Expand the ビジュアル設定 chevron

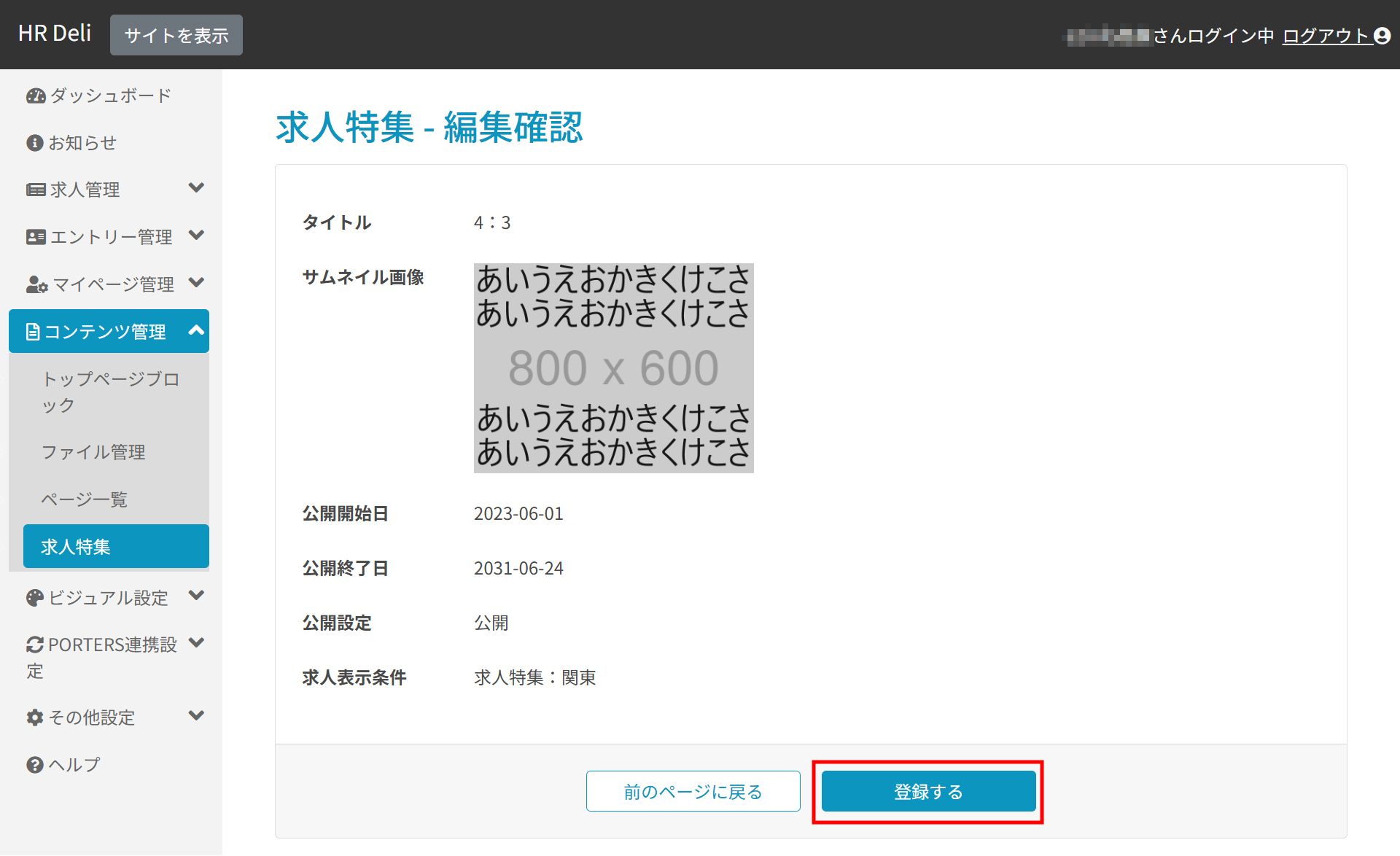pyautogui.click(x=196, y=596)
